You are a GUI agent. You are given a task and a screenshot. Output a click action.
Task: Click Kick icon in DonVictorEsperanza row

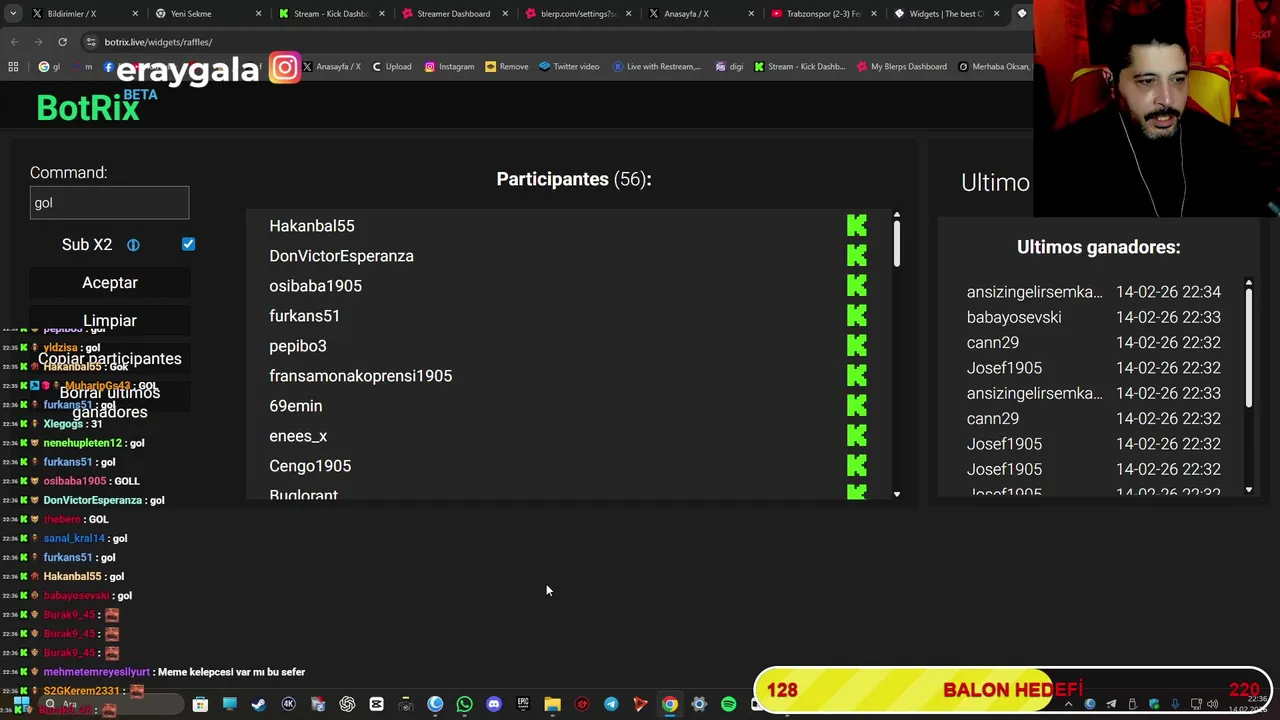click(x=857, y=256)
